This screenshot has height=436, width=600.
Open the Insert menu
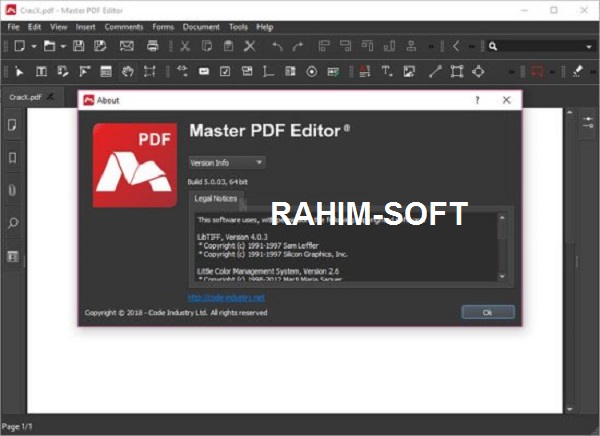tap(85, 27)
